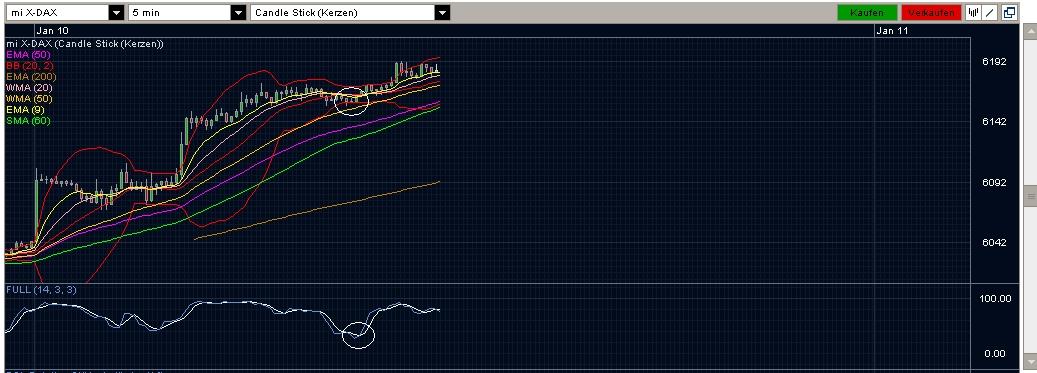
Task: Open the 5 min interval dropdown arrow
Action: 239,13
